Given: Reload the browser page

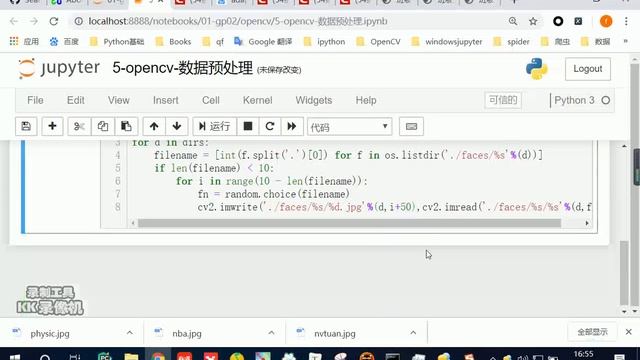Looking at the screenshot, I should 54,21.
